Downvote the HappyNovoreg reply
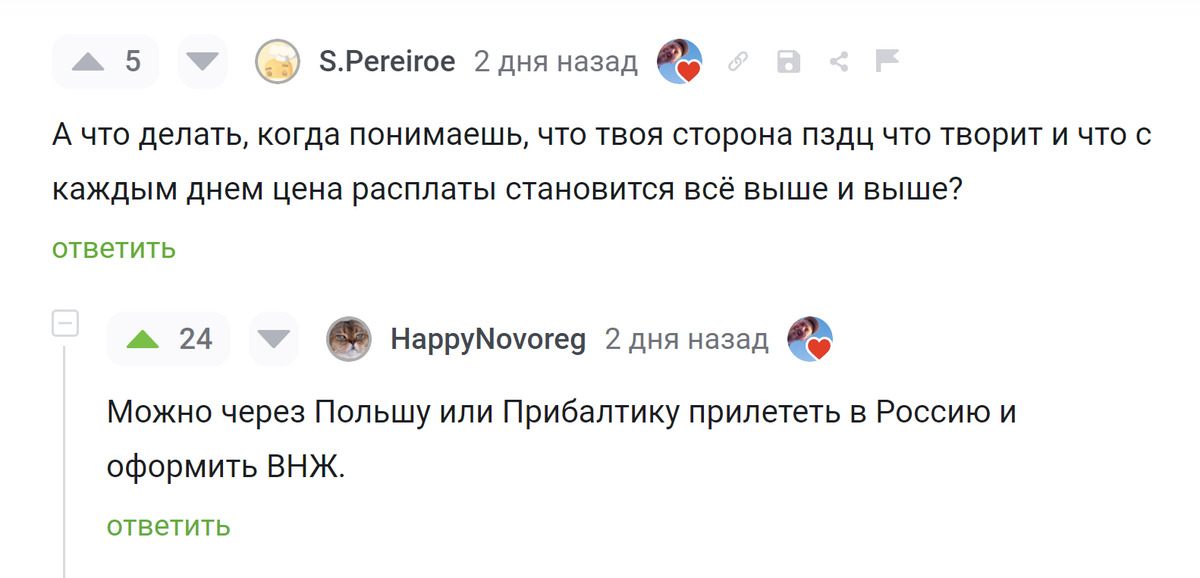The width and height of the screenshot is (1200, 578). pos(273,340)
